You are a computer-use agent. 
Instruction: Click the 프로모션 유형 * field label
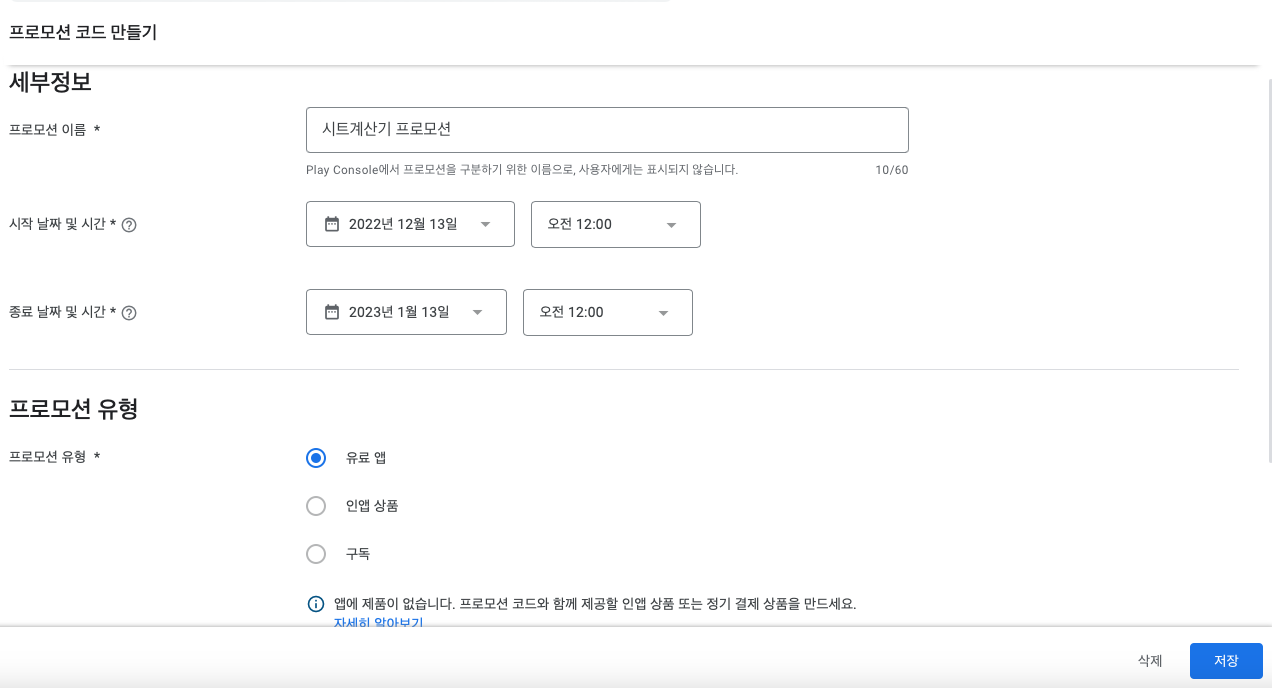[55, 457]
